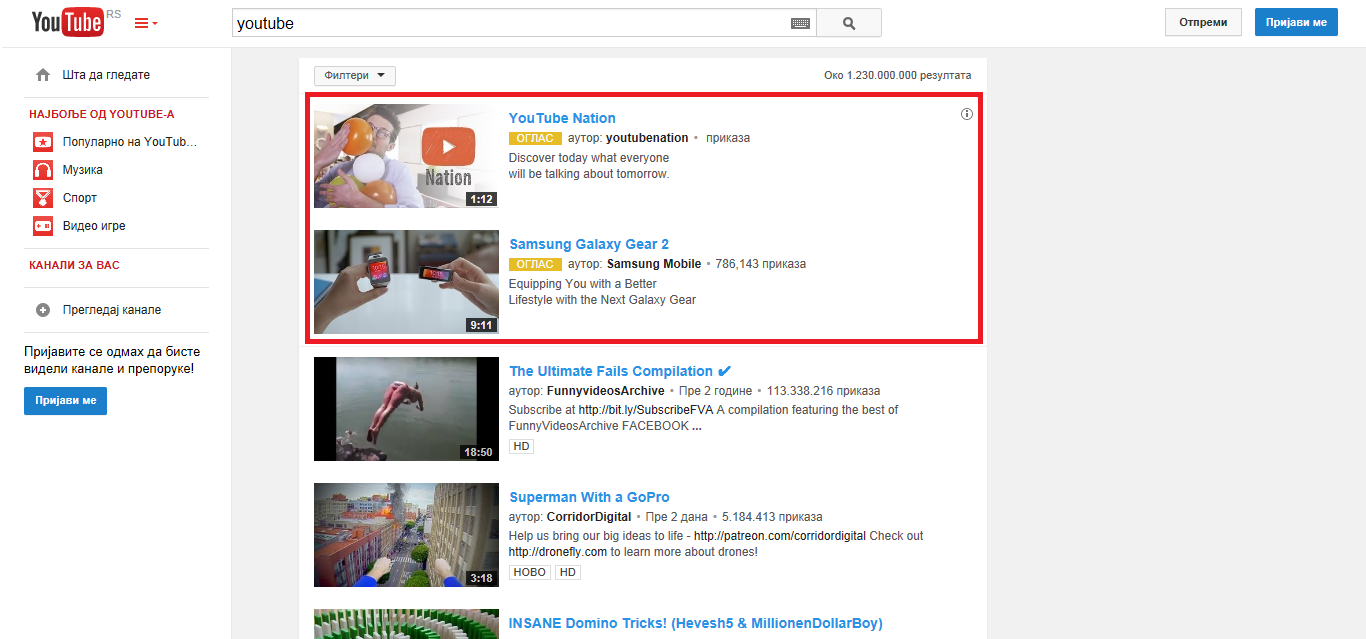Open Популарно на YouTub... sidebar item
The width and height of the screenshot is (1366, 639).
130,142
